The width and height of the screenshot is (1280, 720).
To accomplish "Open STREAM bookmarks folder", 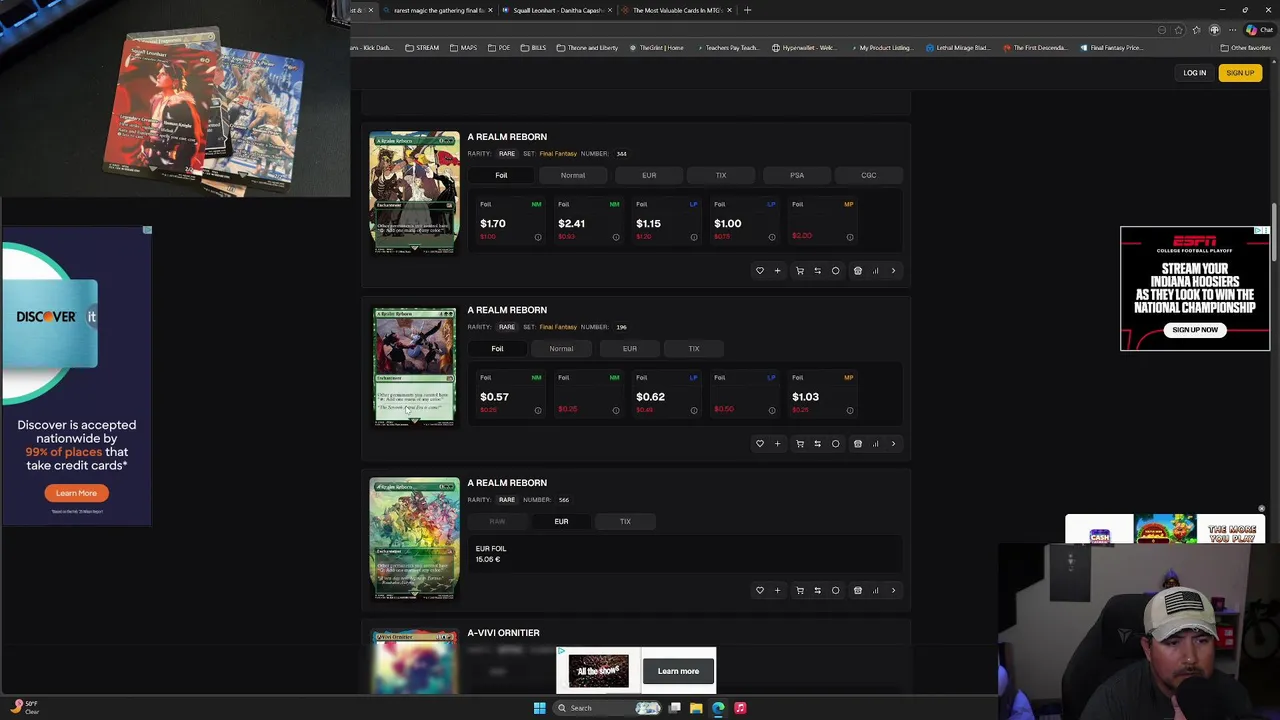I will 422,48.
